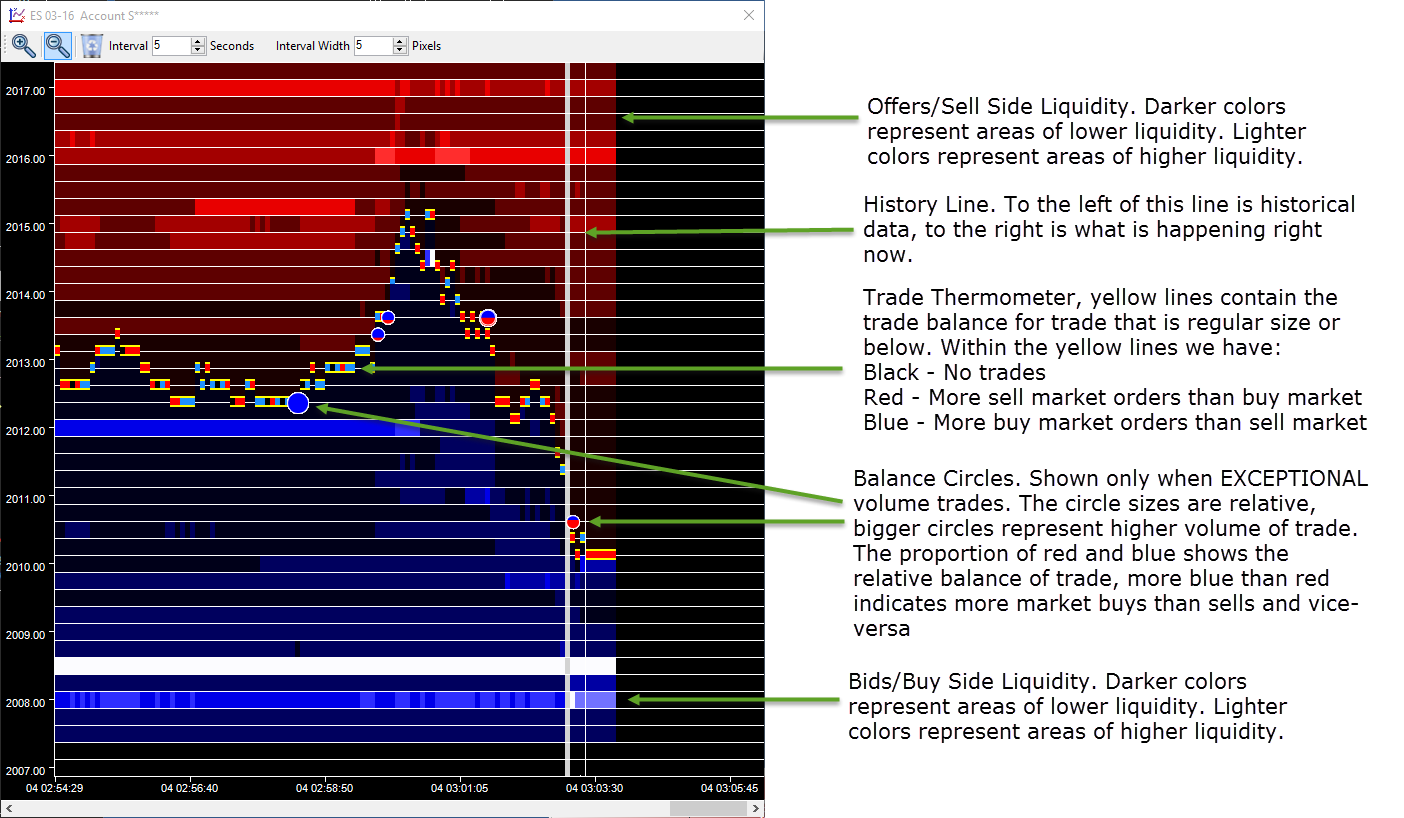The height and width of the screenshot is (818, 1404).
Task: Click the zoom in magnifier icon
Action: [x=23, y=45]
